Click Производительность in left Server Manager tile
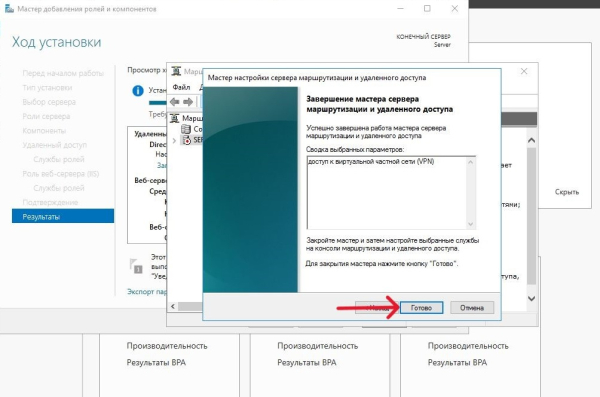 pos(167,346)
